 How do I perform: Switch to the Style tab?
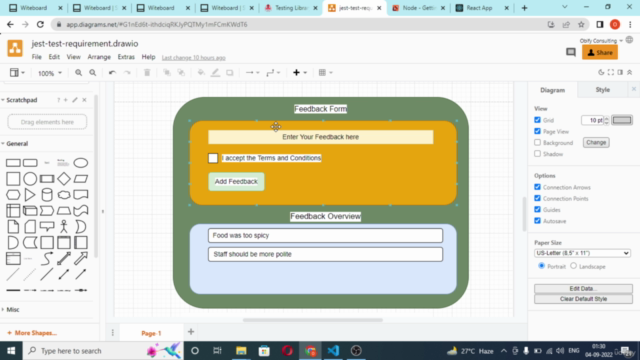(x=602, y=90)
